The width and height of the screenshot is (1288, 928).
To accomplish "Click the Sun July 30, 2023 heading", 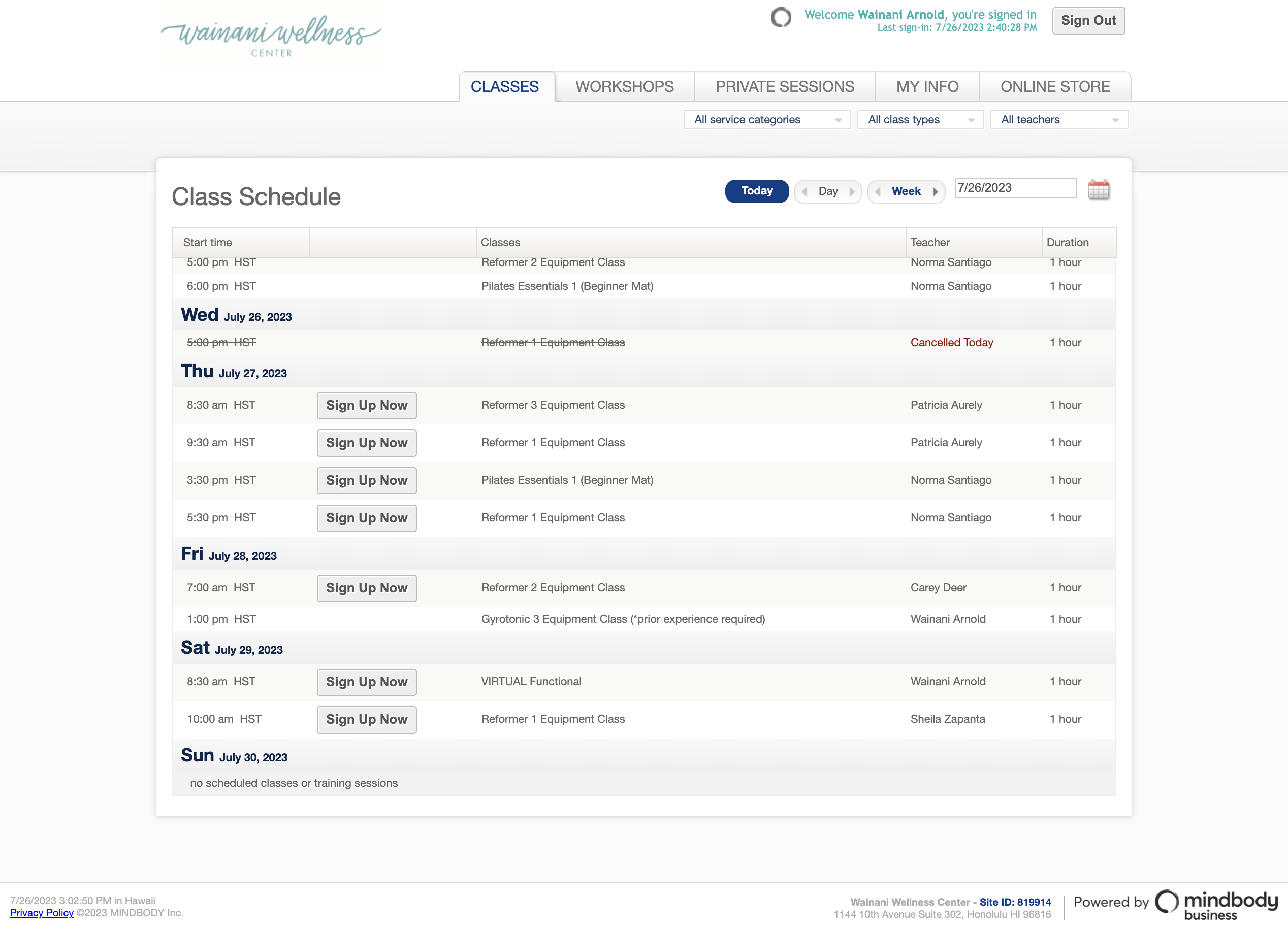I will pos(234,755).
